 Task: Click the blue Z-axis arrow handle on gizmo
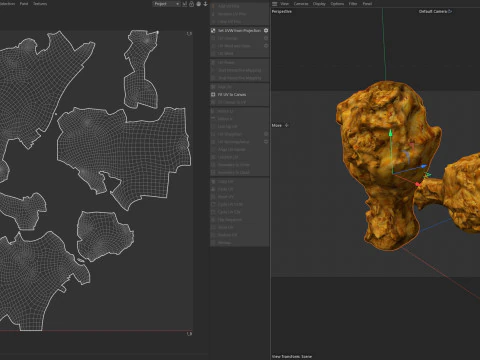(x=423, y=166)
